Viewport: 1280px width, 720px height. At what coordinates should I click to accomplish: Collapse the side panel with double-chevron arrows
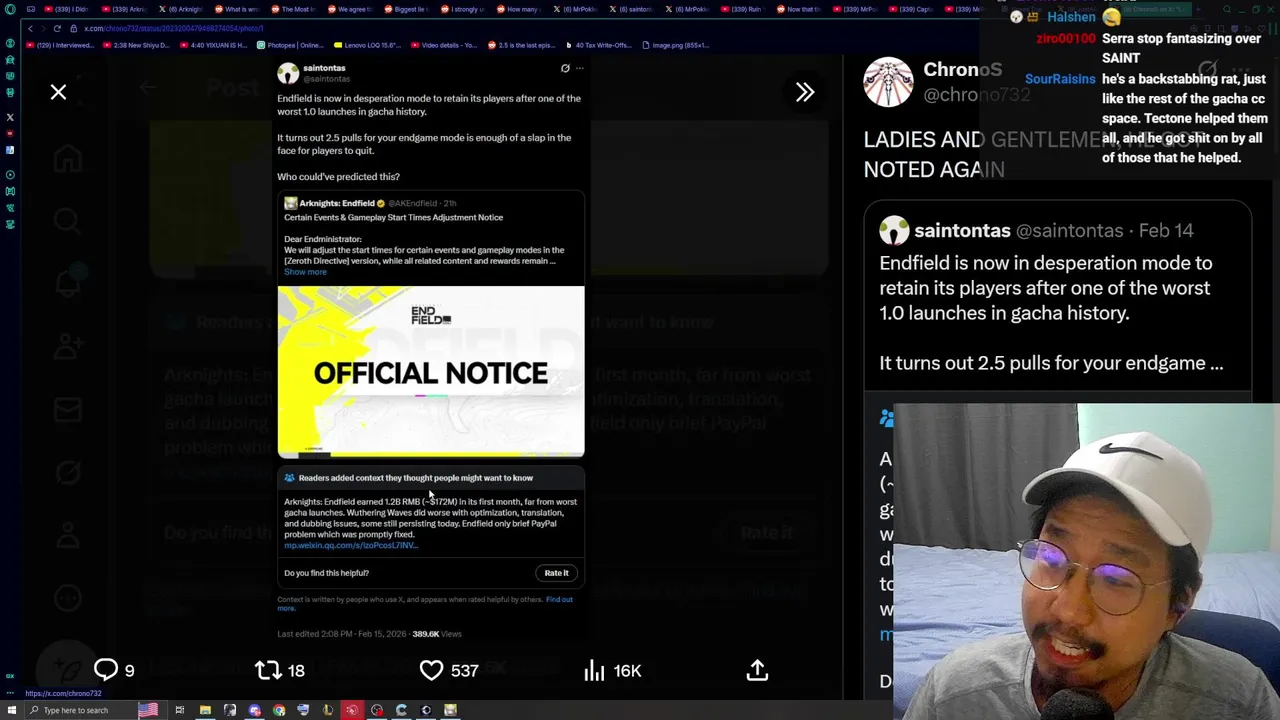[x=805, y=92]
